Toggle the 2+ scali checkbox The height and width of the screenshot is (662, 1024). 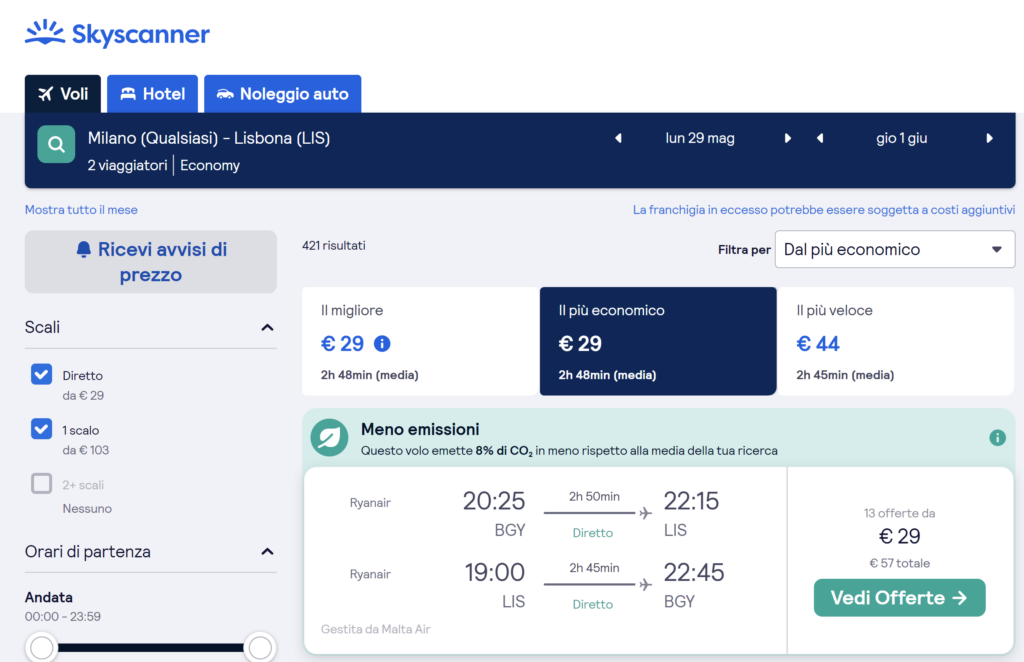(41, 484)
